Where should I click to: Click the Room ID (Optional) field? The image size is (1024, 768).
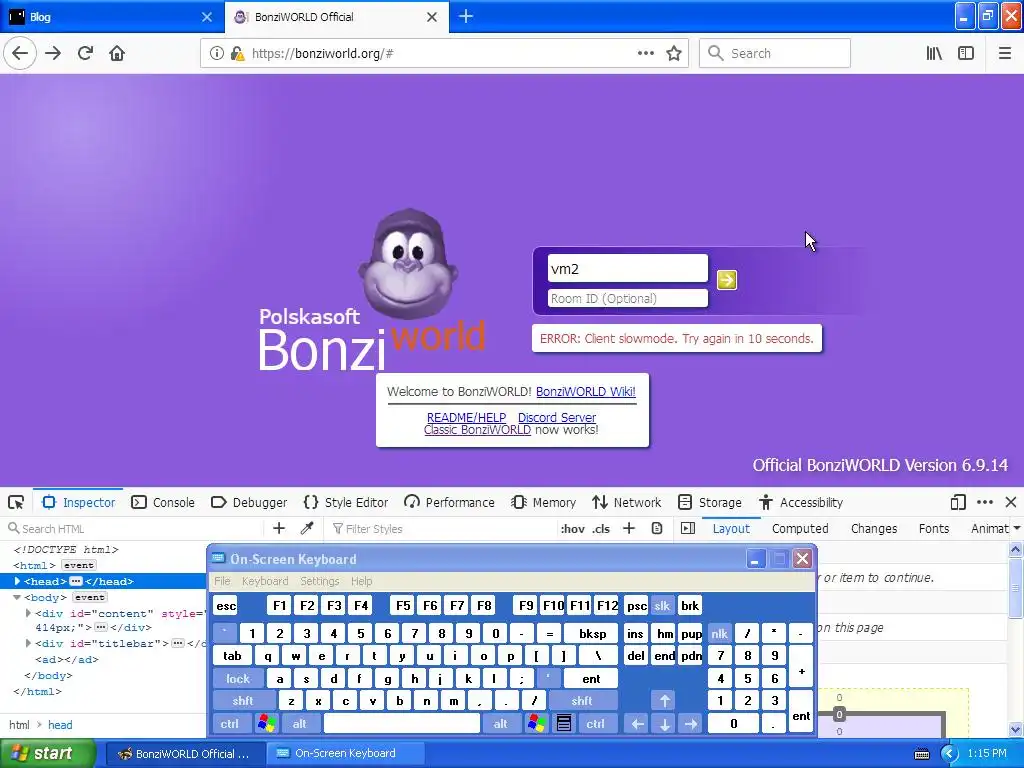point(628,298)
